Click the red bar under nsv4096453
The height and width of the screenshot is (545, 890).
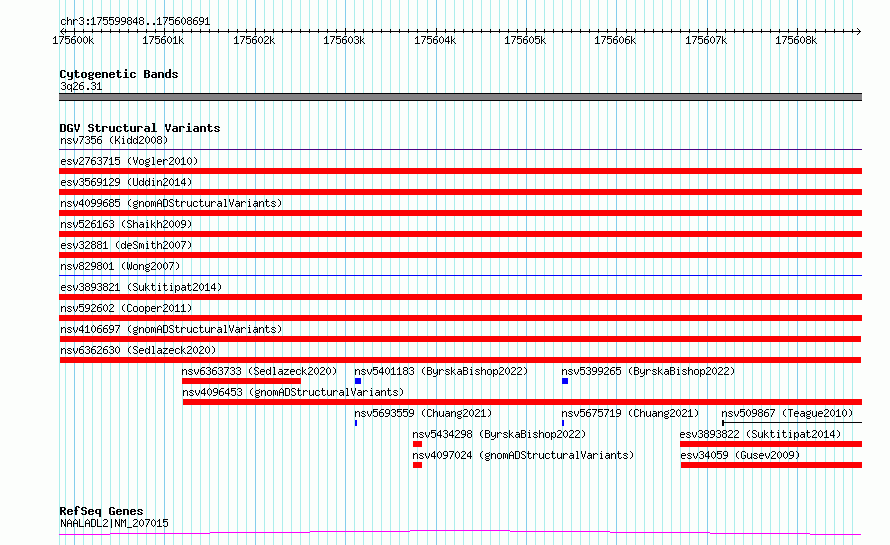522,402
